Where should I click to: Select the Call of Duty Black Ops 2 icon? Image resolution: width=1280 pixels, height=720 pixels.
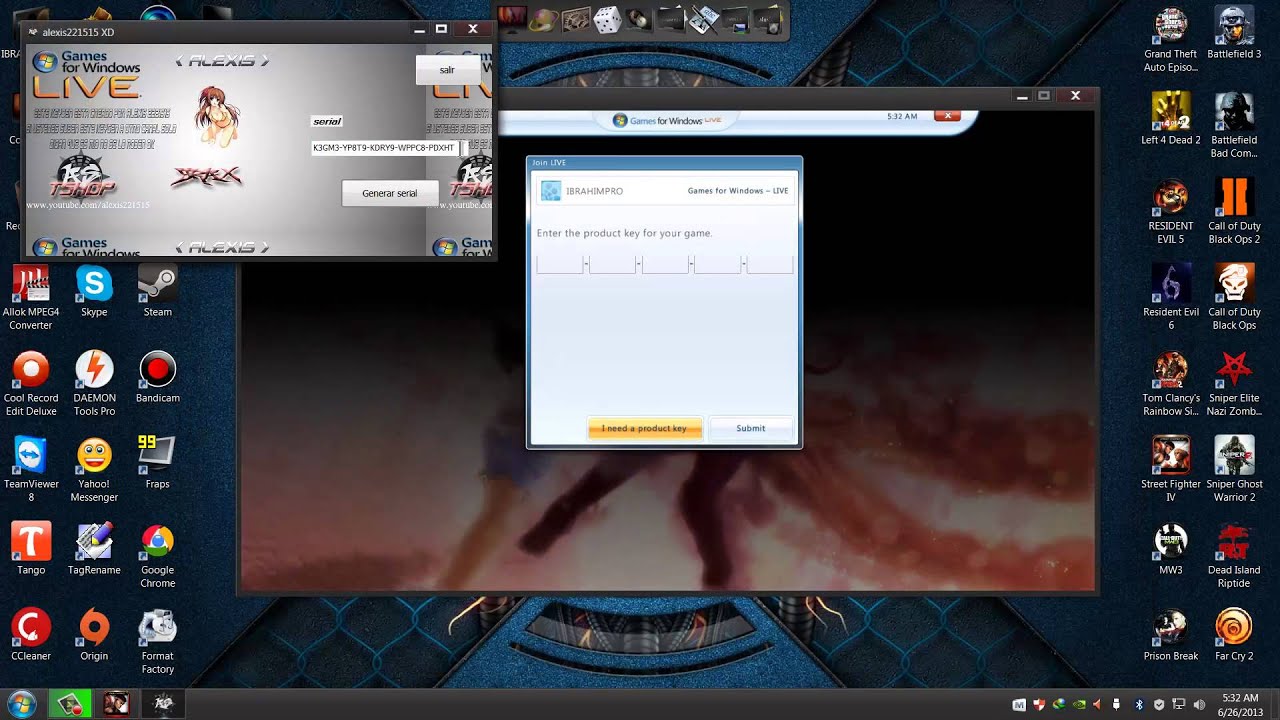click(1234, 198)
